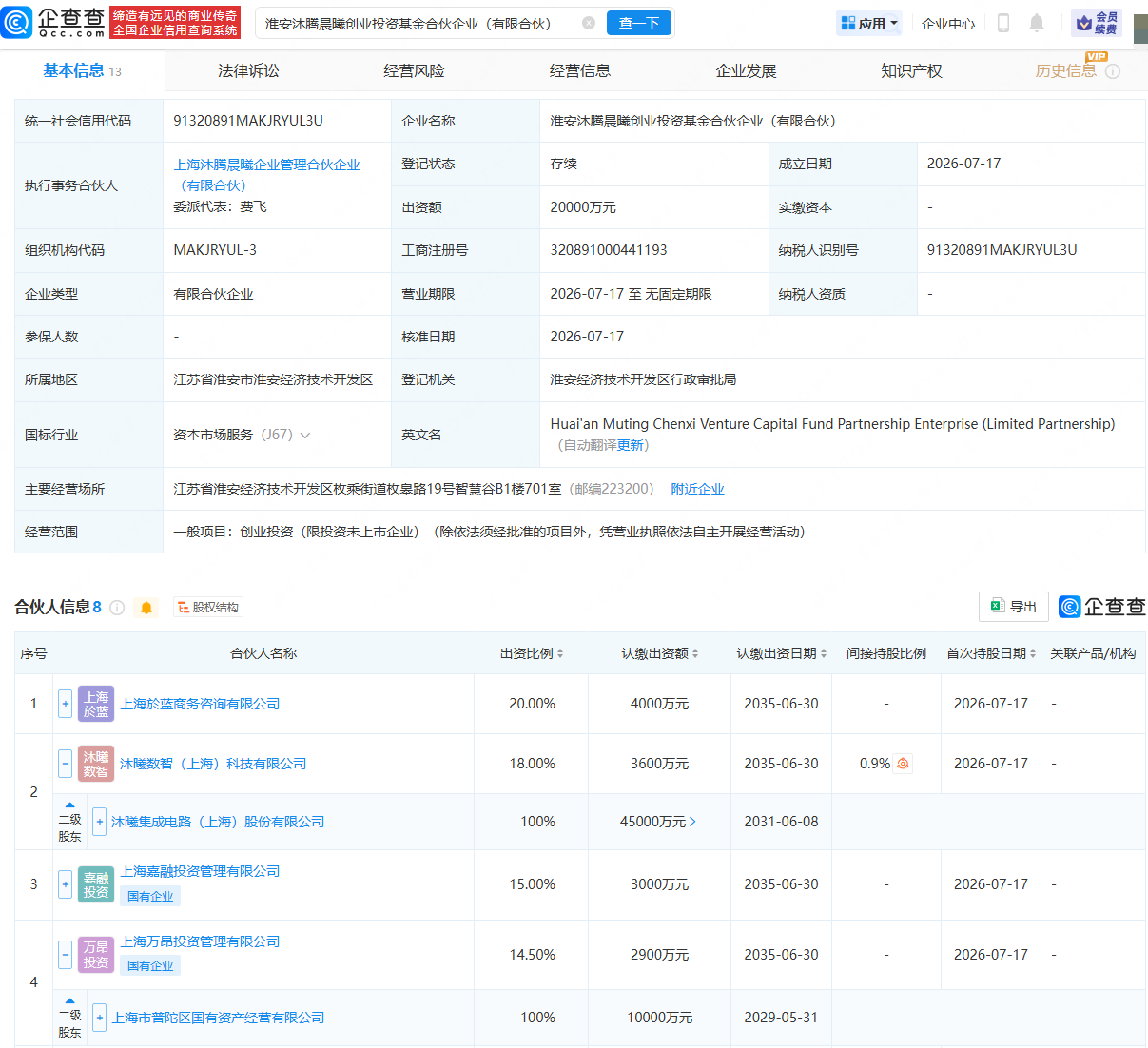
Task: Collapse 二级股东 arrow under 沐曦数智
Action: [69, 805]
